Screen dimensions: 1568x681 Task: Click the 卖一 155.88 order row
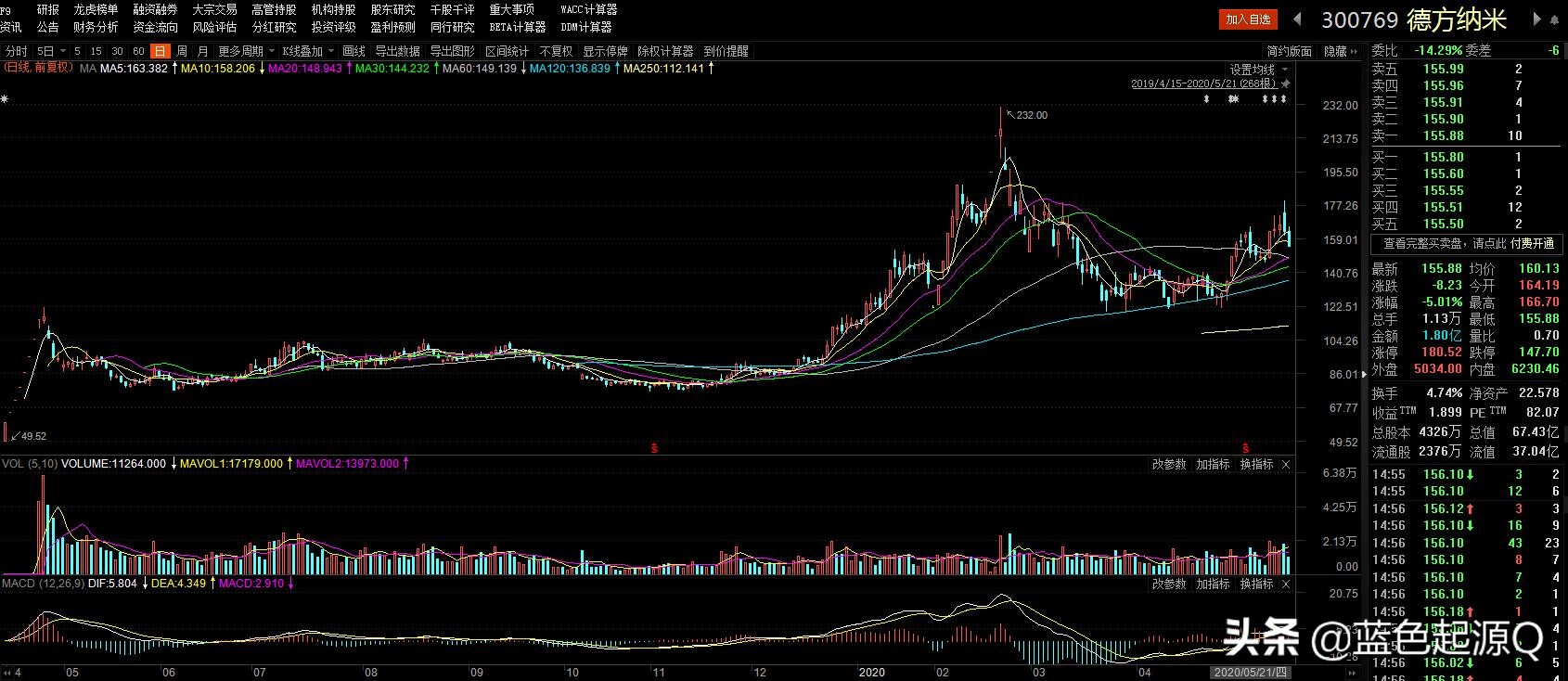click(1466, 135)
